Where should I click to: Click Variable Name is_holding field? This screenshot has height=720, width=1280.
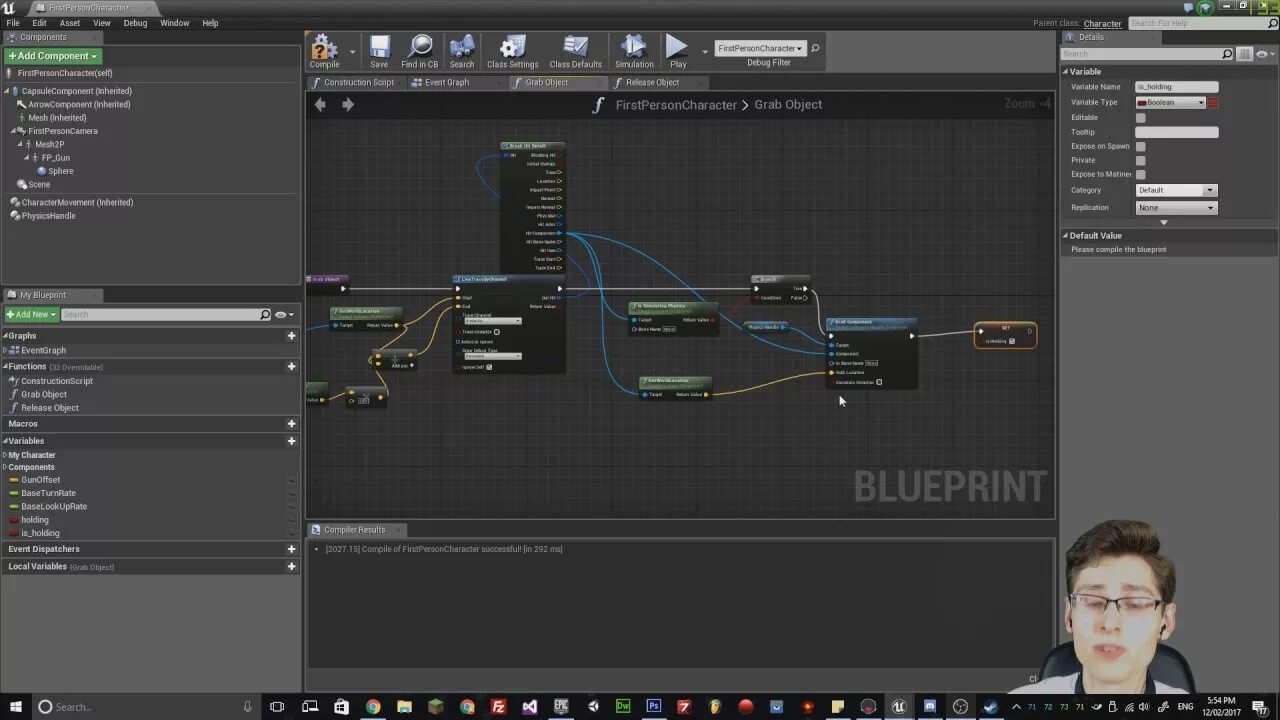click(1177, 87)
